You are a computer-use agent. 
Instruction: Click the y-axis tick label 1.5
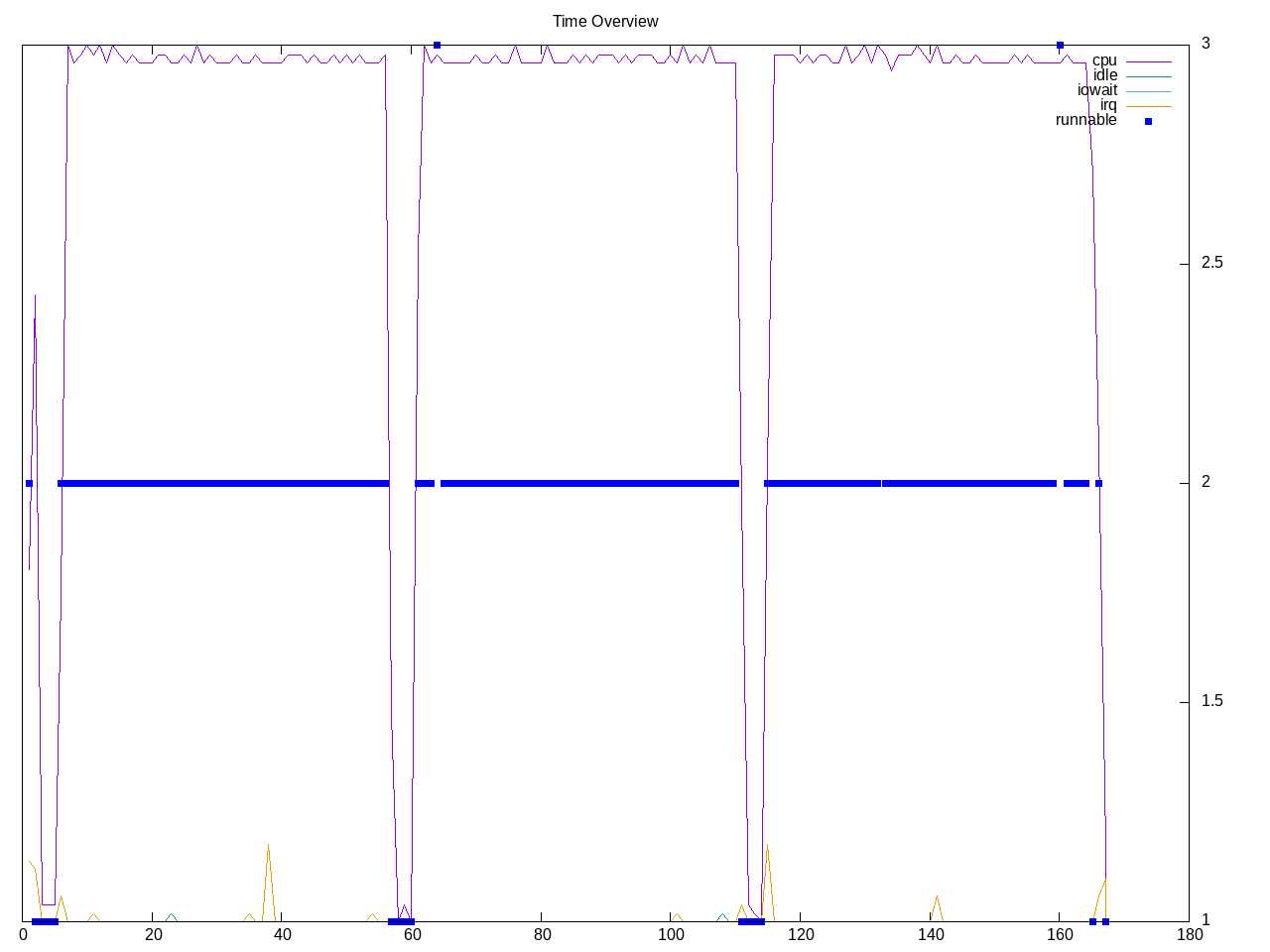1211,701
